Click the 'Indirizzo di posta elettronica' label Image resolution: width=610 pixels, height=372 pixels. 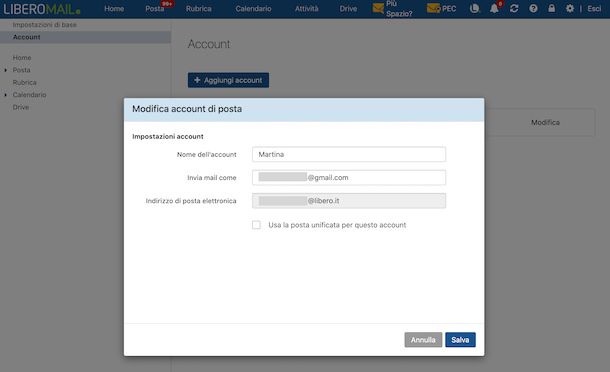click(x=191, y=201)
